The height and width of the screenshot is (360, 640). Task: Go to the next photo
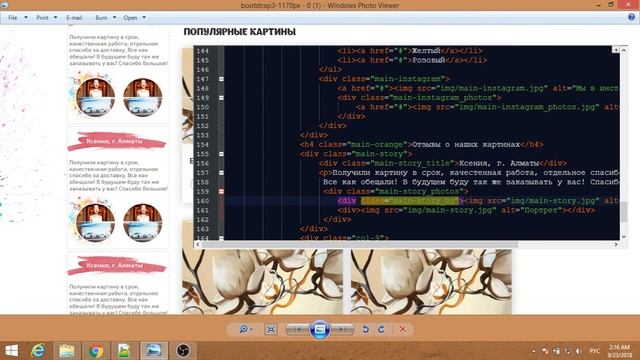[x=342, y=329]
